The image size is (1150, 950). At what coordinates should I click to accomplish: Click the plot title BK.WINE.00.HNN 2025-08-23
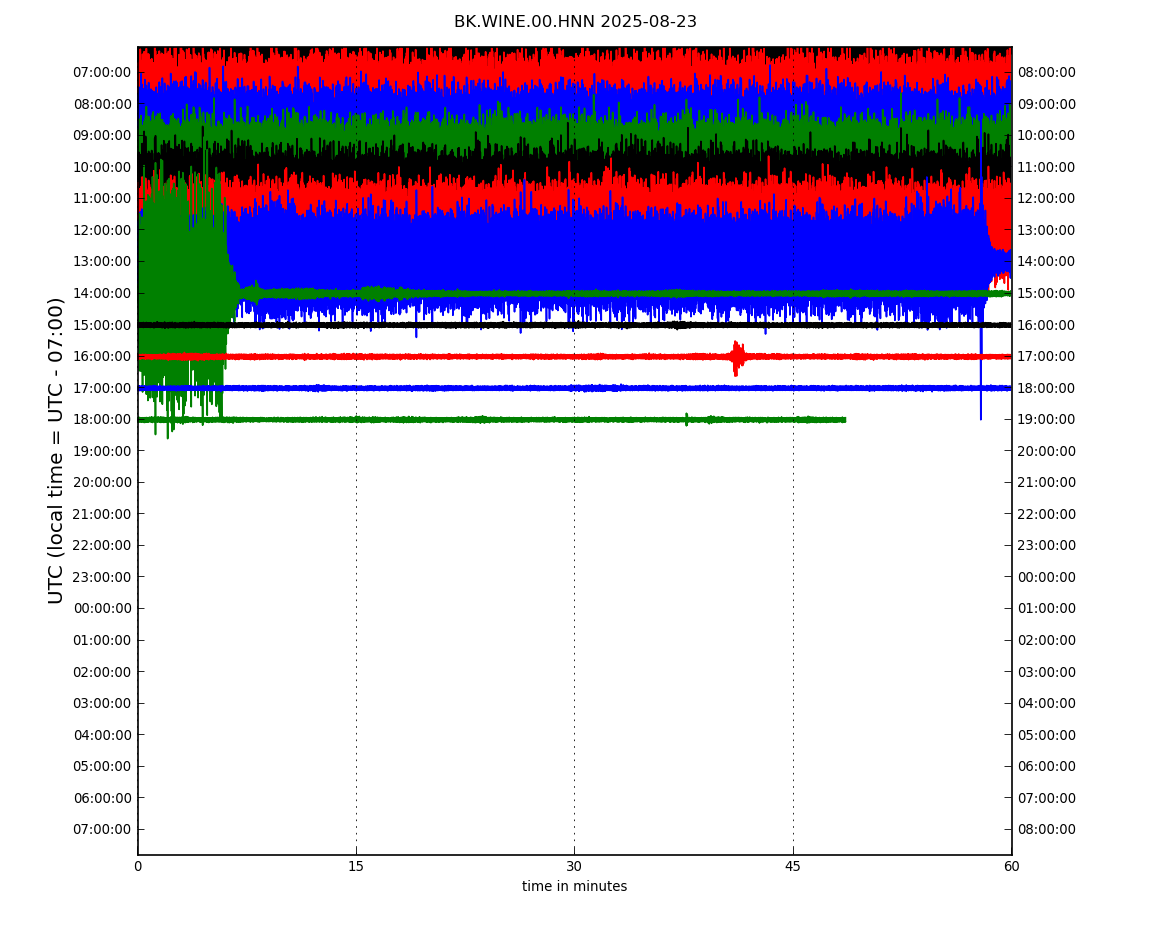tap(575, 22)
